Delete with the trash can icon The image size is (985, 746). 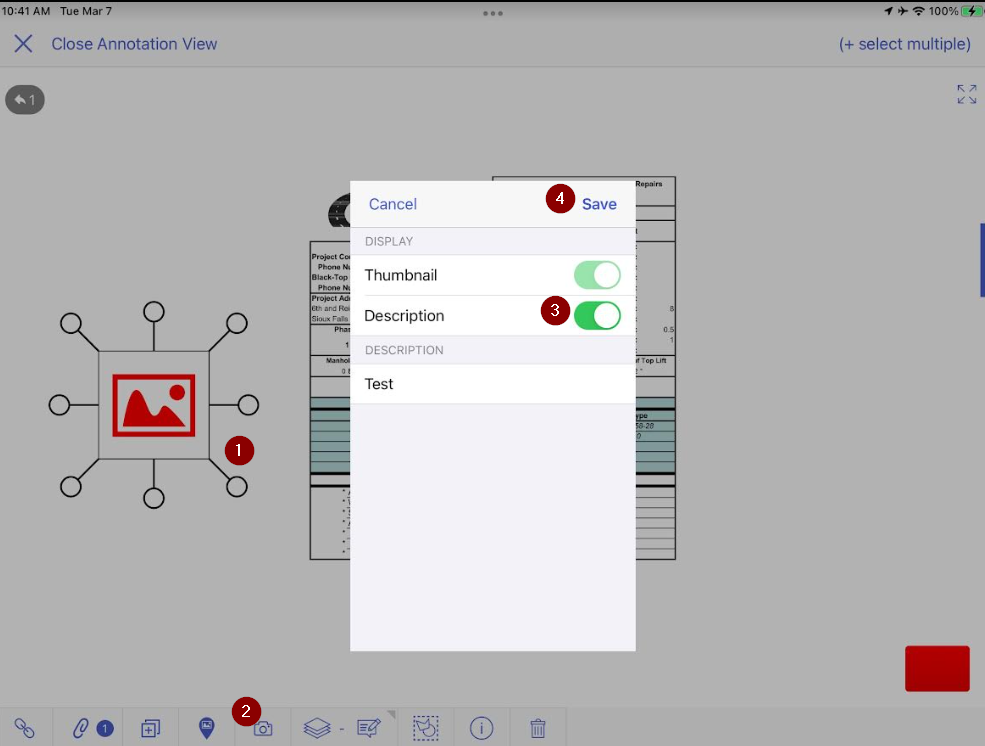tap(538, 728)
